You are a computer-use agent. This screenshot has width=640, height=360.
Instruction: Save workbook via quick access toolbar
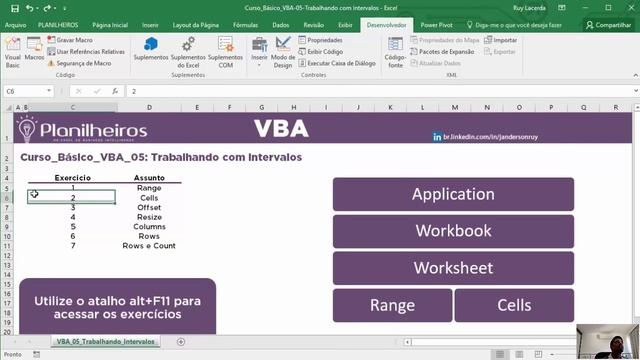(x=15, y=8)
